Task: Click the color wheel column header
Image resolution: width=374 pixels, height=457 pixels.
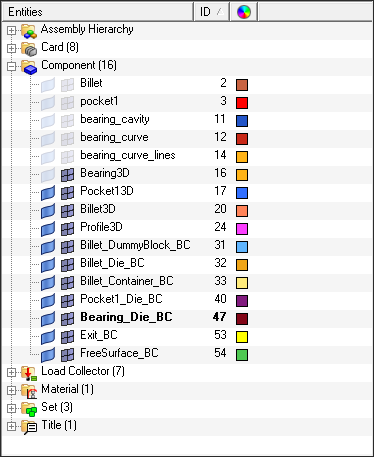Action: point(244,12)
